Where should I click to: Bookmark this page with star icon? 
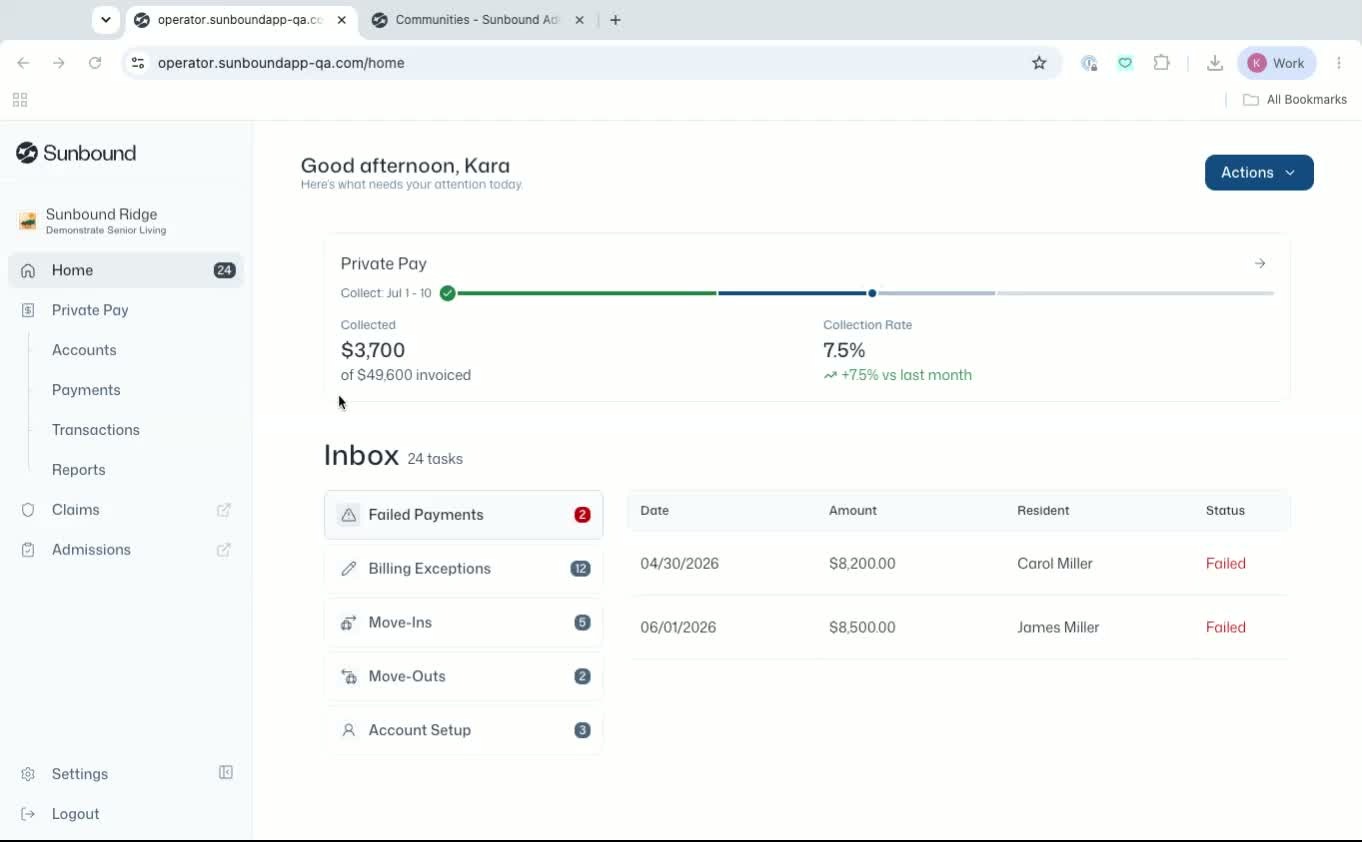pyautogui.click(x=1039, y=63)
